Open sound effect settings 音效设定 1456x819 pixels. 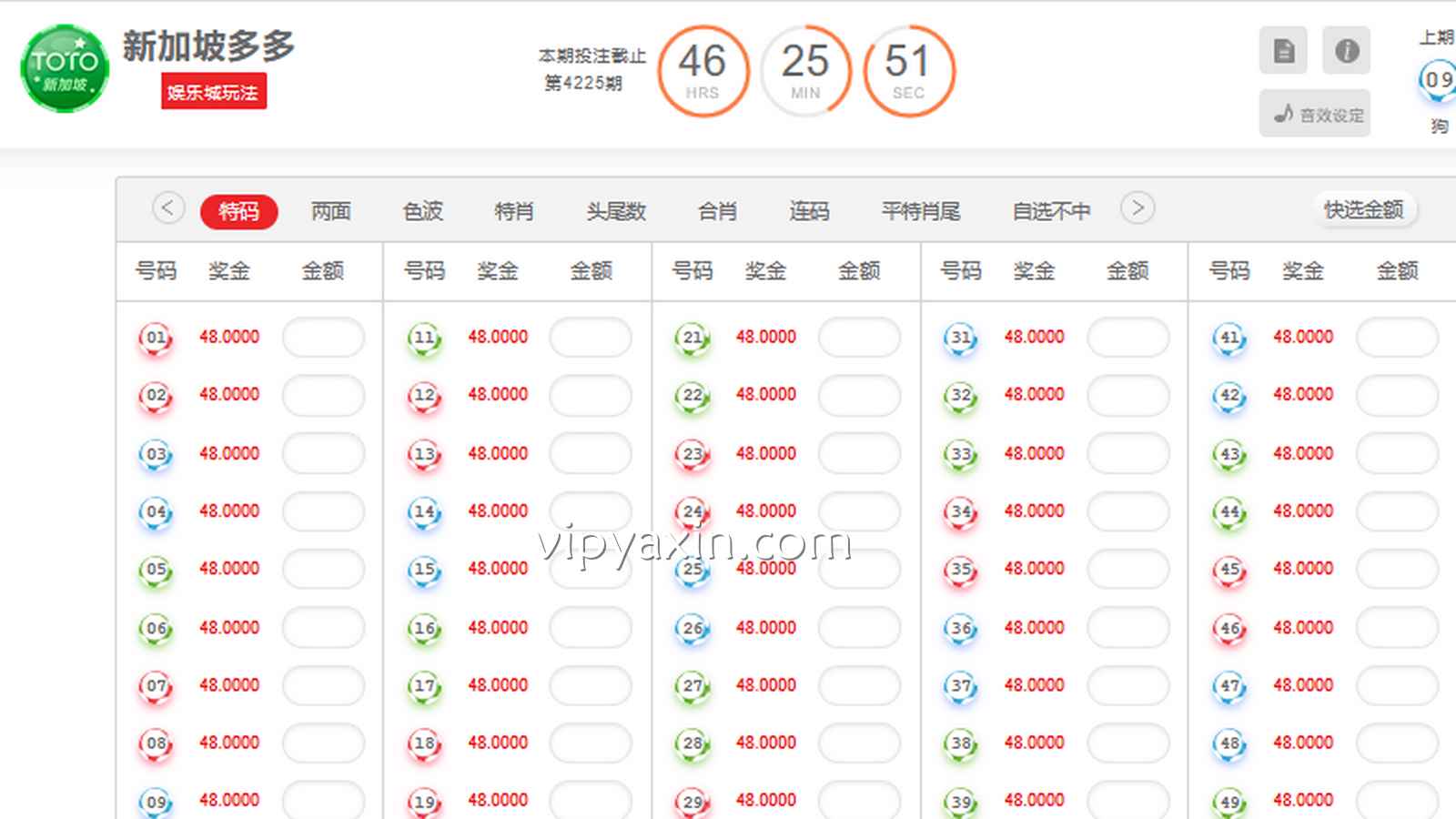coord(1315,114)
